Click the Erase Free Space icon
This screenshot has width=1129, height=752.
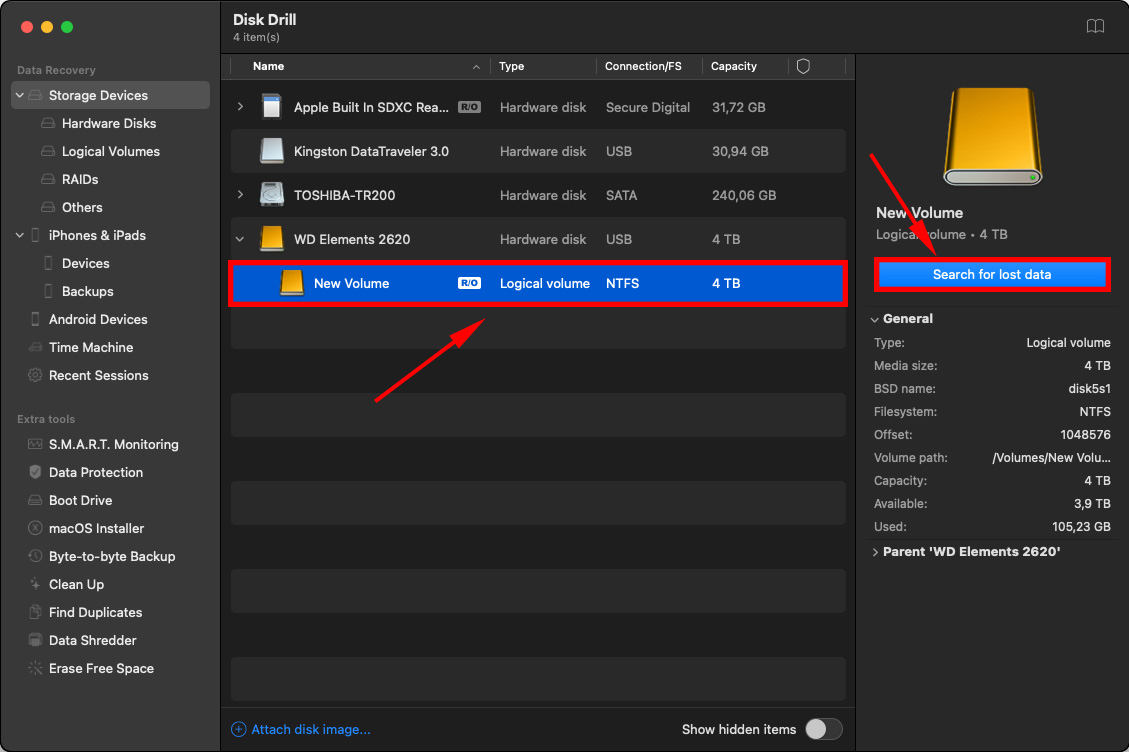click(35, 668)
